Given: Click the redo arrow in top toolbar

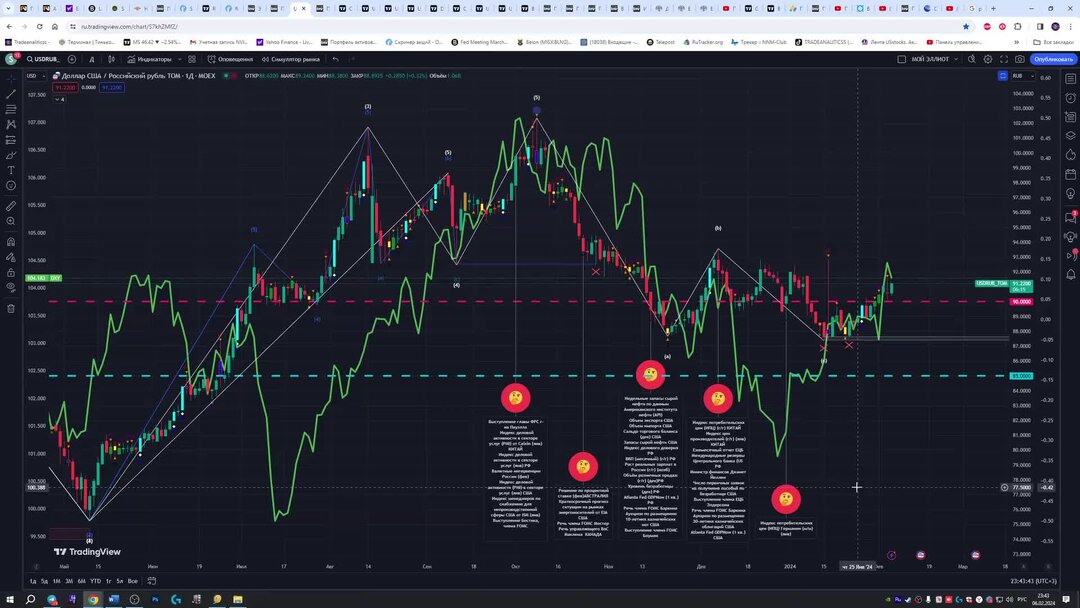Looking at the screenshot, I should [351, 59].
